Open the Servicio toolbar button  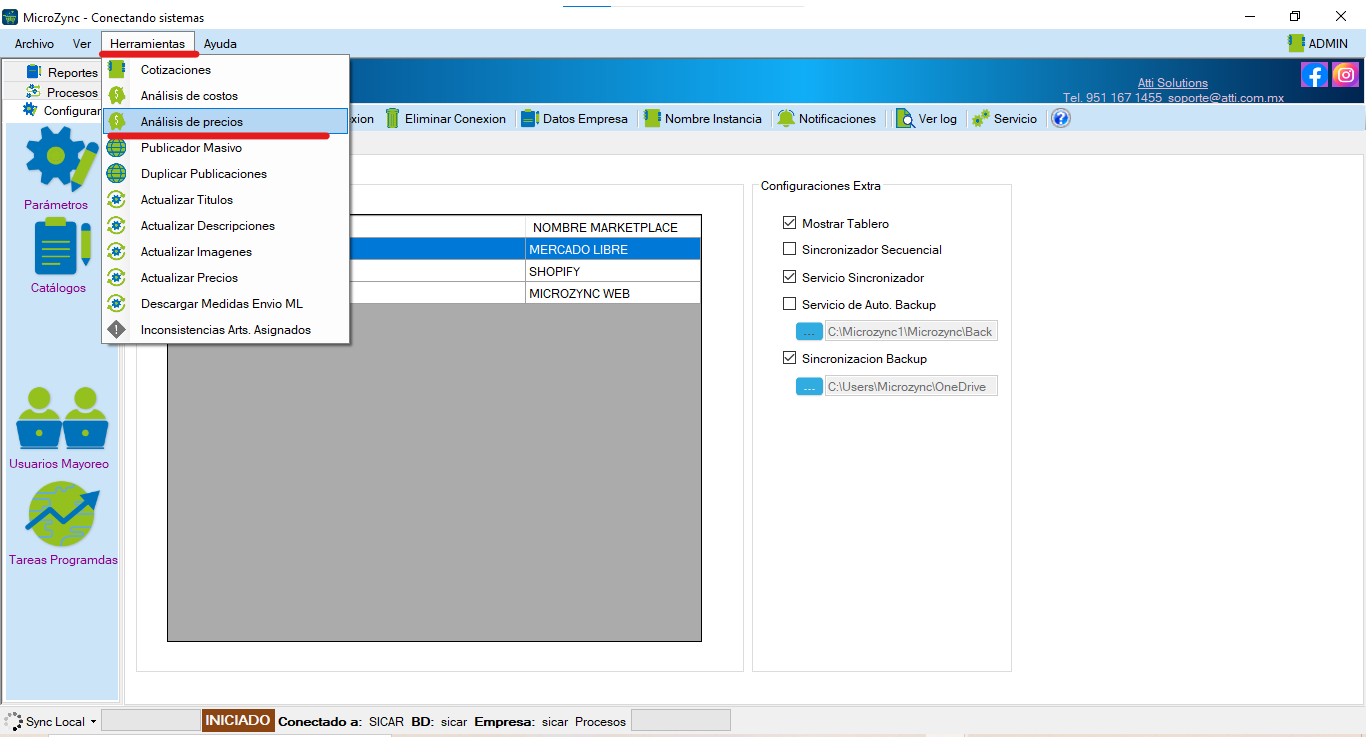click(1005, 118)
